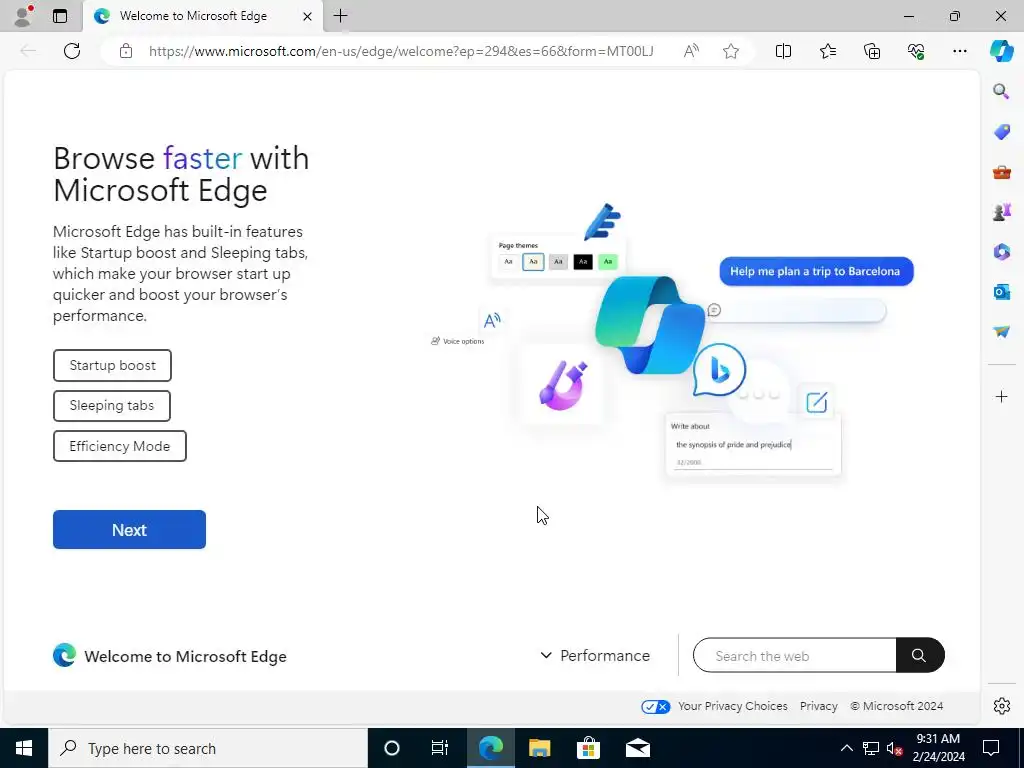
Task: Customize sidebar with plus icon
Action: pyautogui.click(x=1001, y=396)
